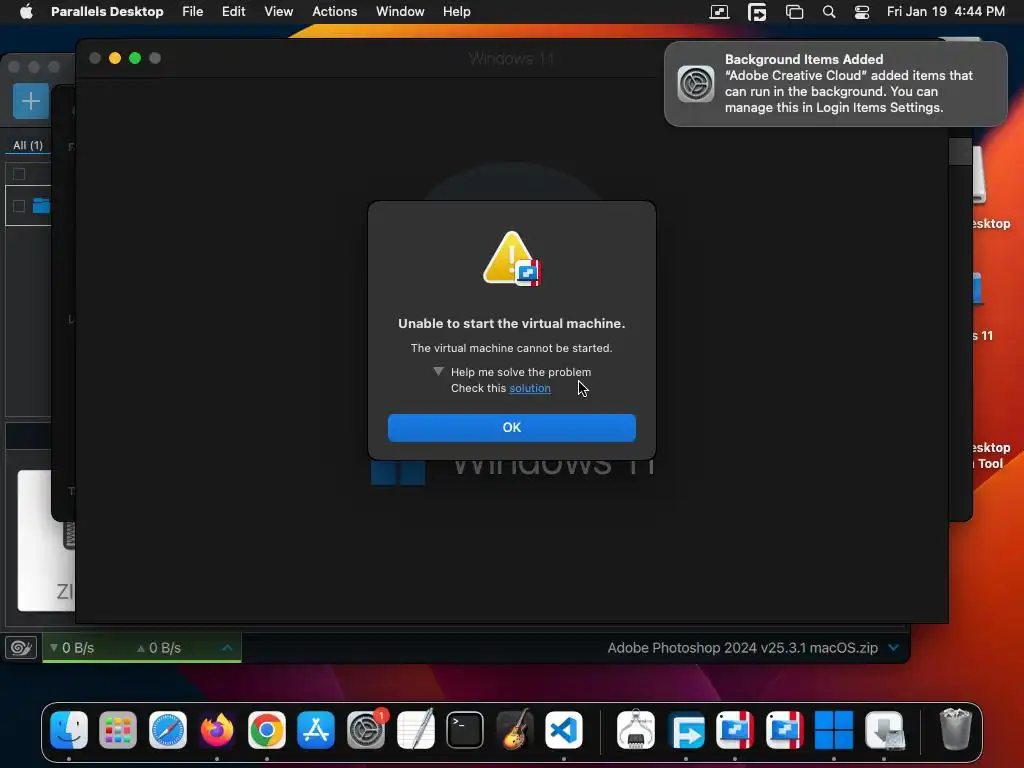Click OK in the error dialog

pos(511,427)
